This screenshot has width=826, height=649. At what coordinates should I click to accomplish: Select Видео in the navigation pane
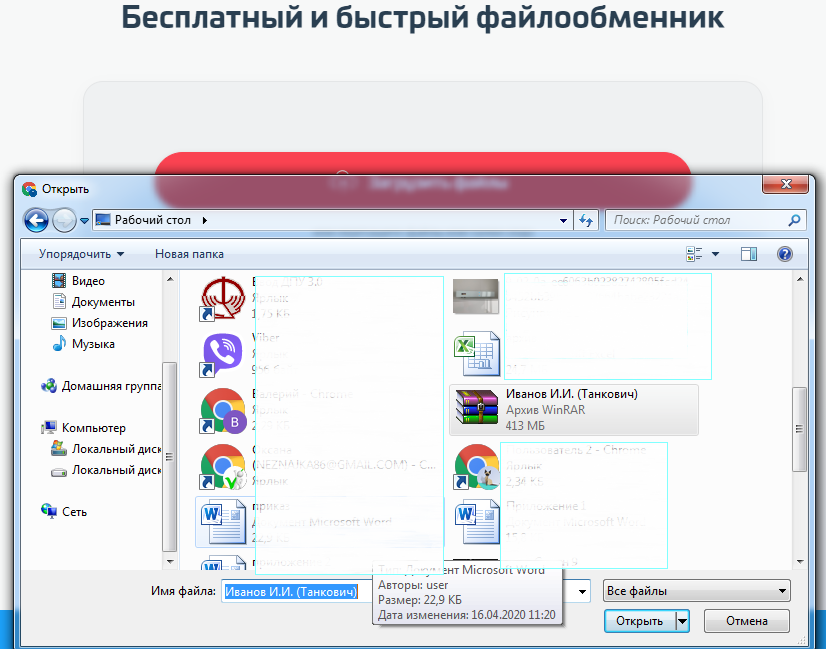88,281
